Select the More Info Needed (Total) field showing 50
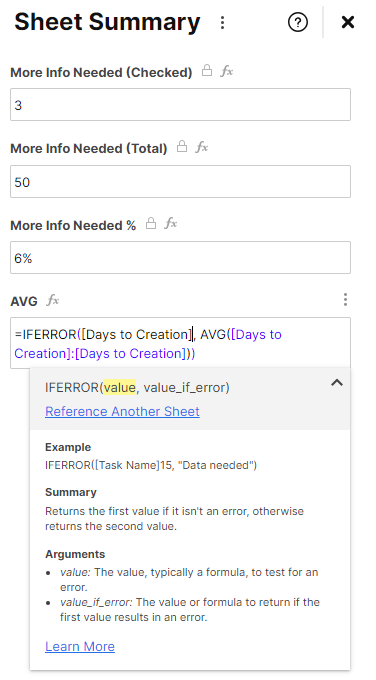The height and width of the screenshot is (680, 376). [x=180, y=181]
